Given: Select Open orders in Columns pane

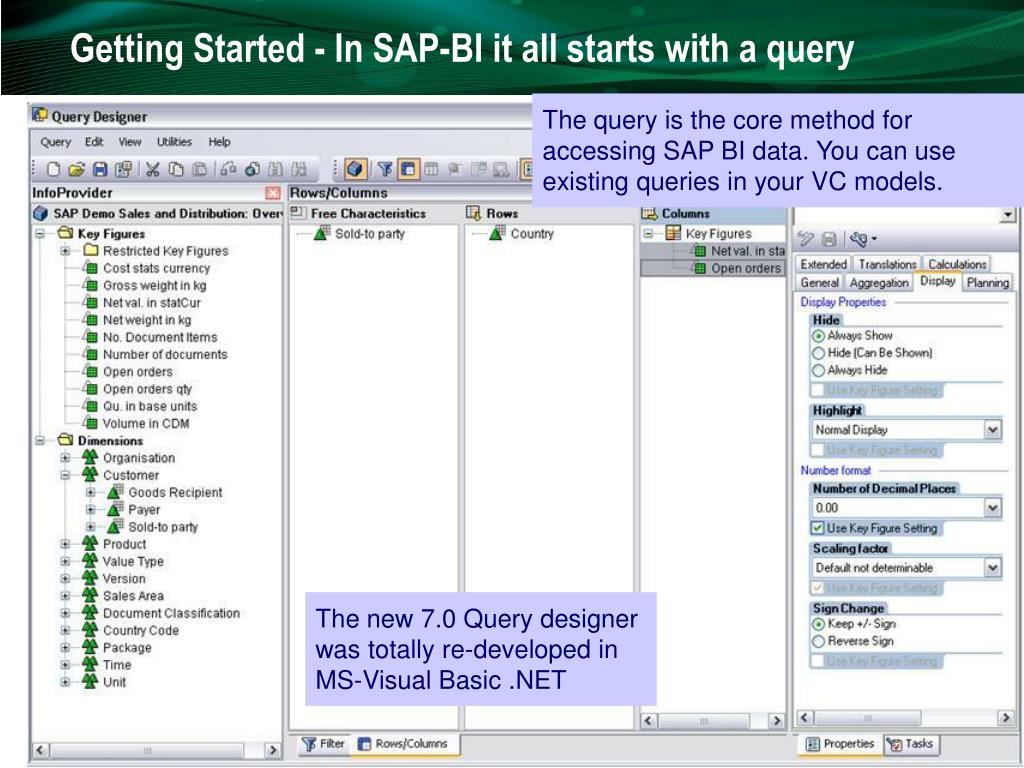Looking at the screenshot, I should 746,268.
